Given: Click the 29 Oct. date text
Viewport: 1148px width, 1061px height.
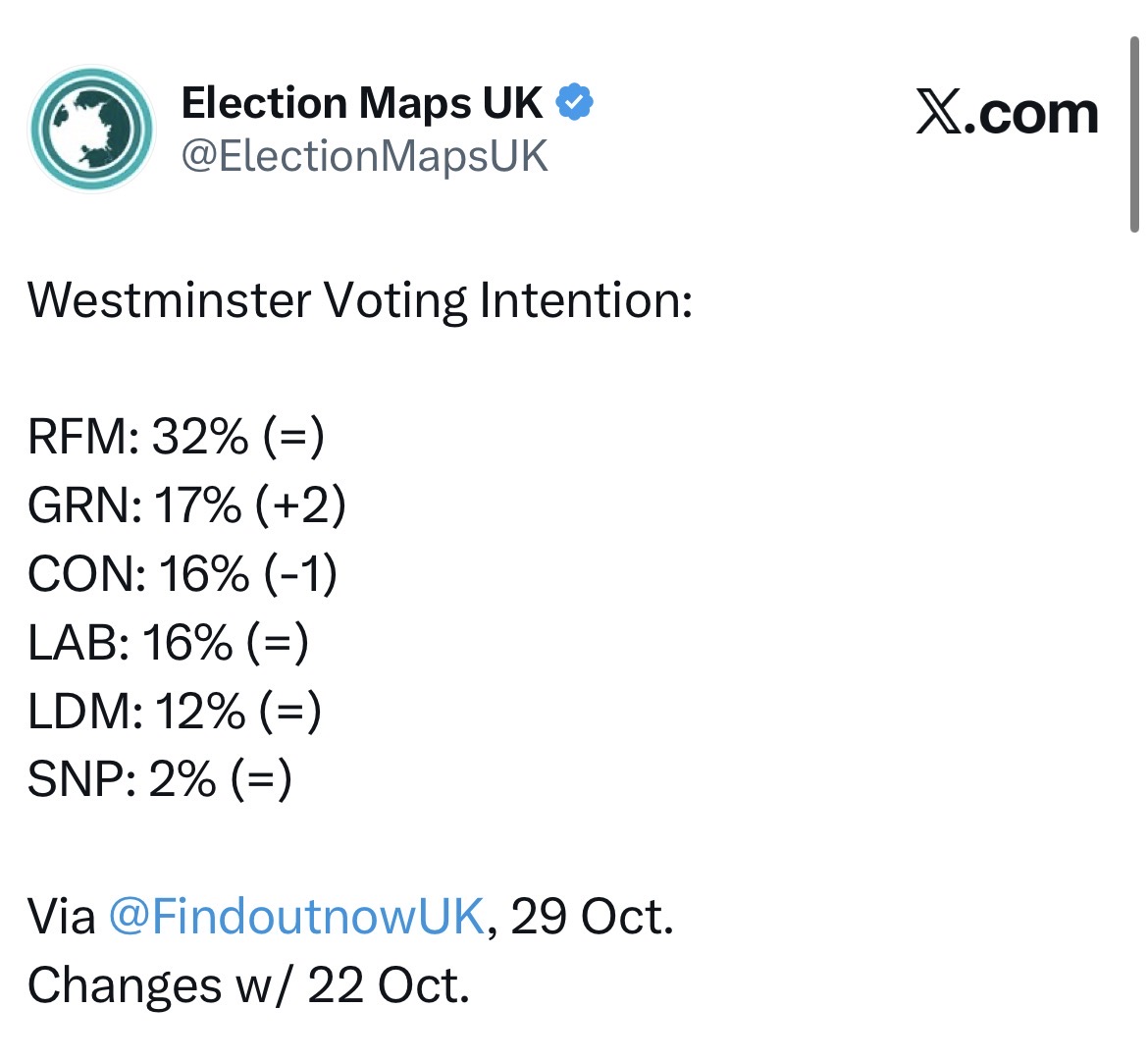Looking at the screenshot, I should click(x=593, y=917).
